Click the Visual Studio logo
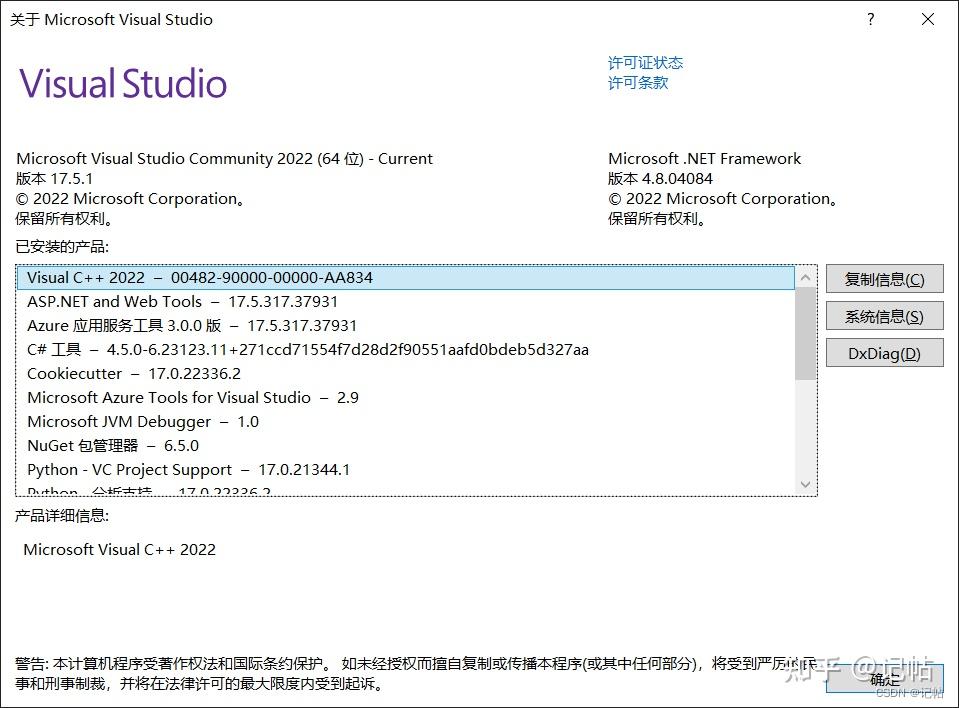Viewport: 959px width, 708px height. coord(122,83)
